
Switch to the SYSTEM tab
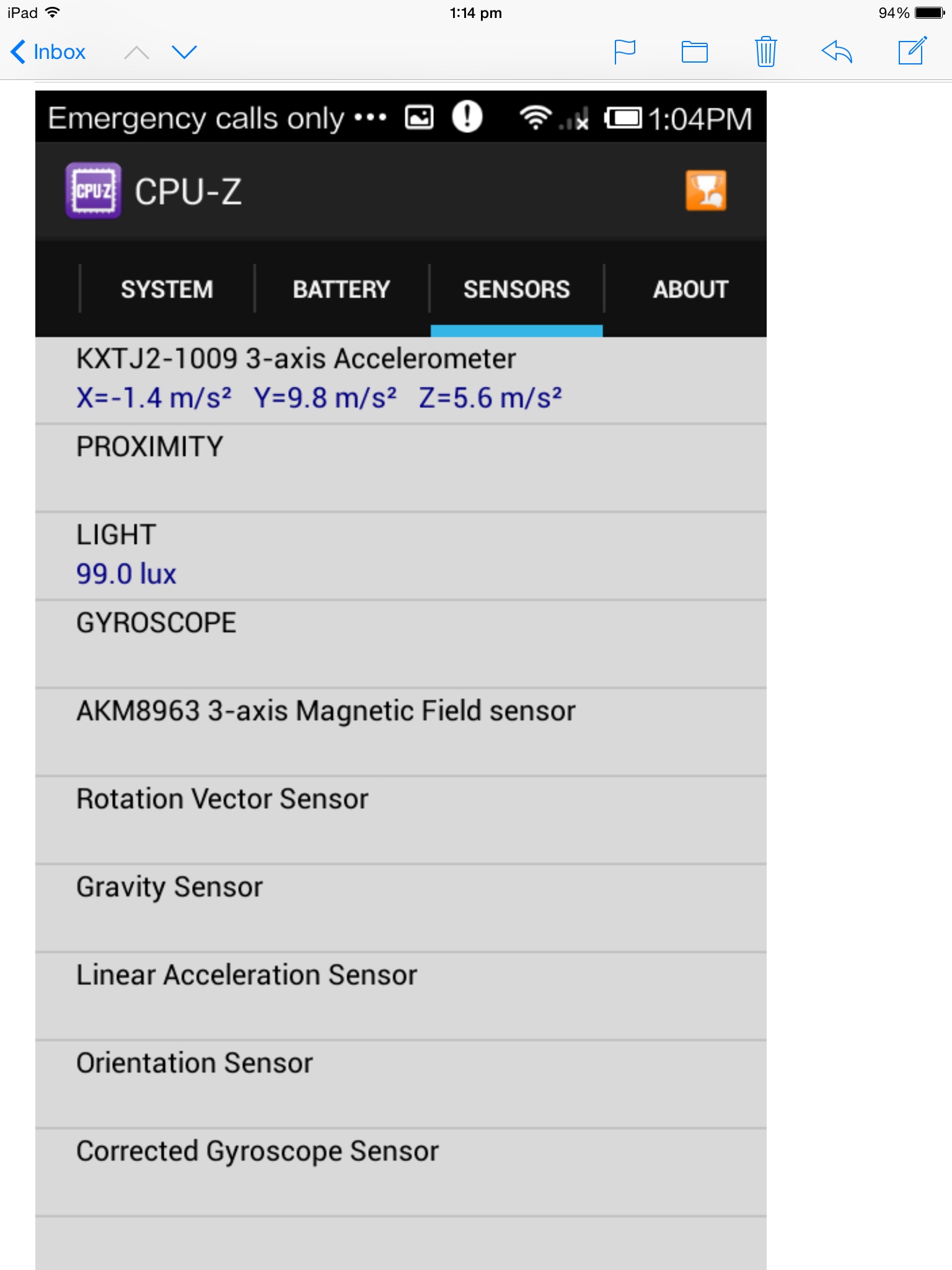click(167, 290)
